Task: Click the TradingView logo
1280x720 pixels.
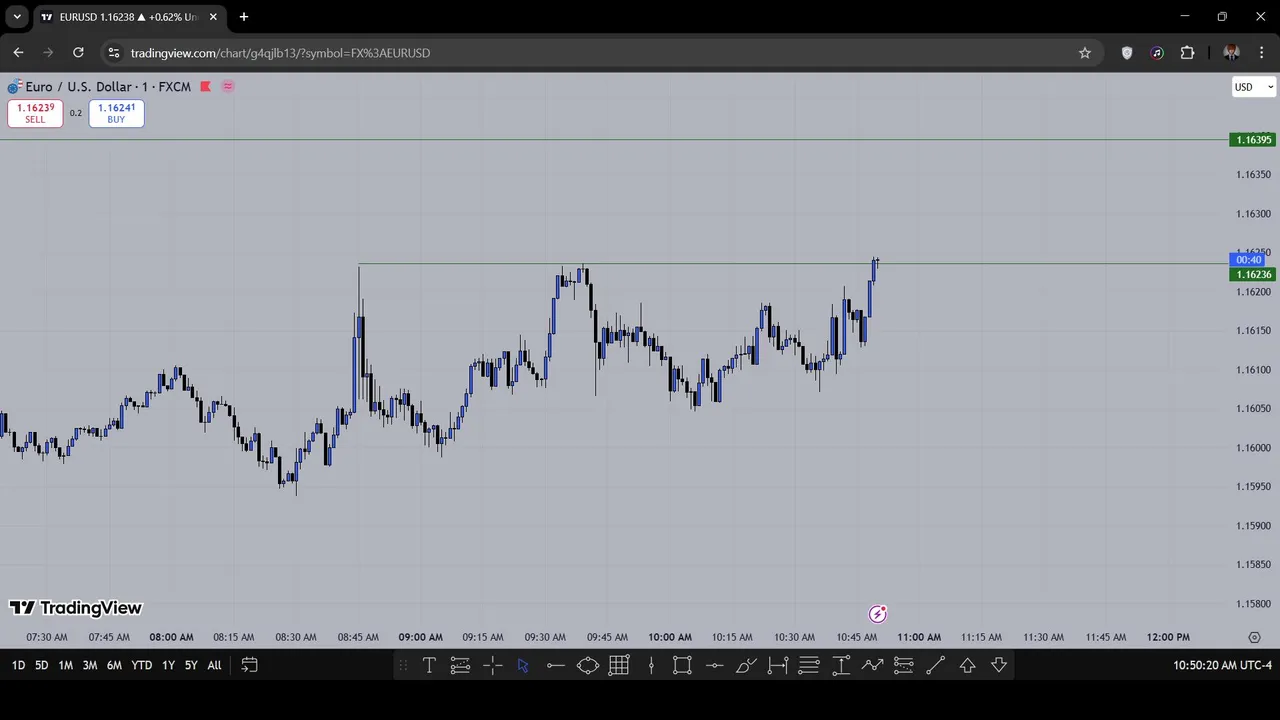Action: click(x=76, y=608)
